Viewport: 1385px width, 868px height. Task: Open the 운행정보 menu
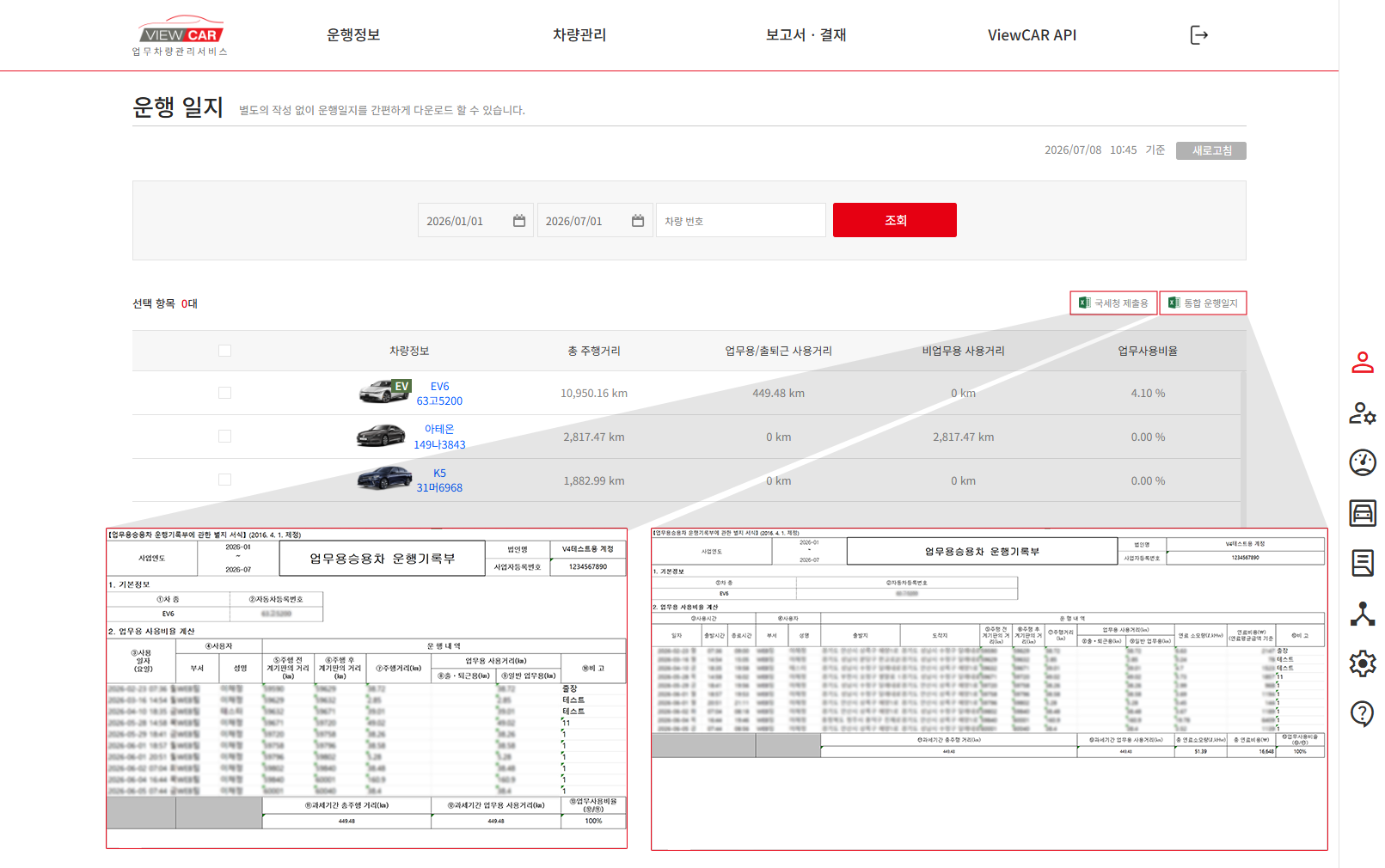tap(353, 35)
